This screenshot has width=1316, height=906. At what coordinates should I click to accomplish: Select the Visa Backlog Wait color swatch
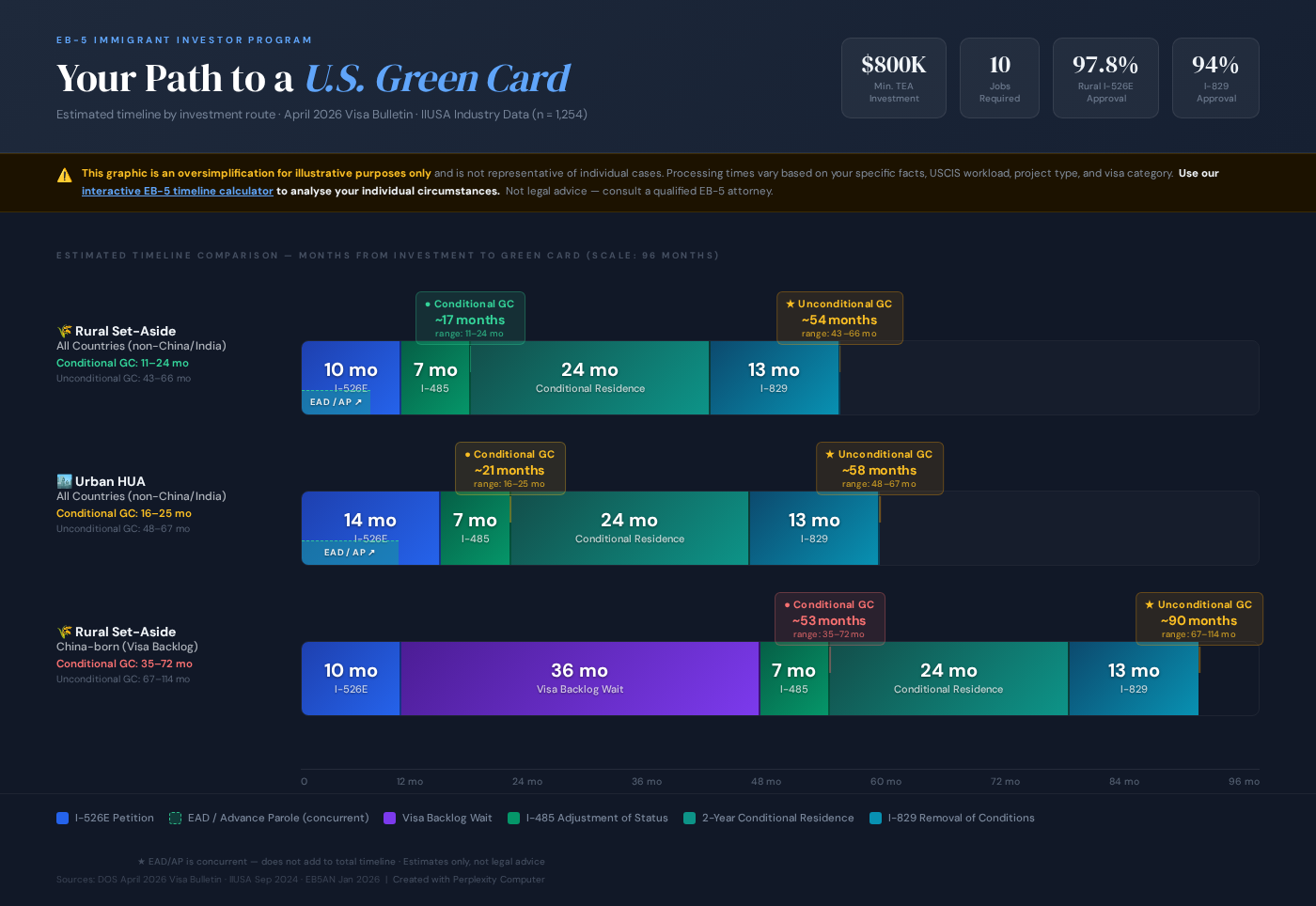389,819
